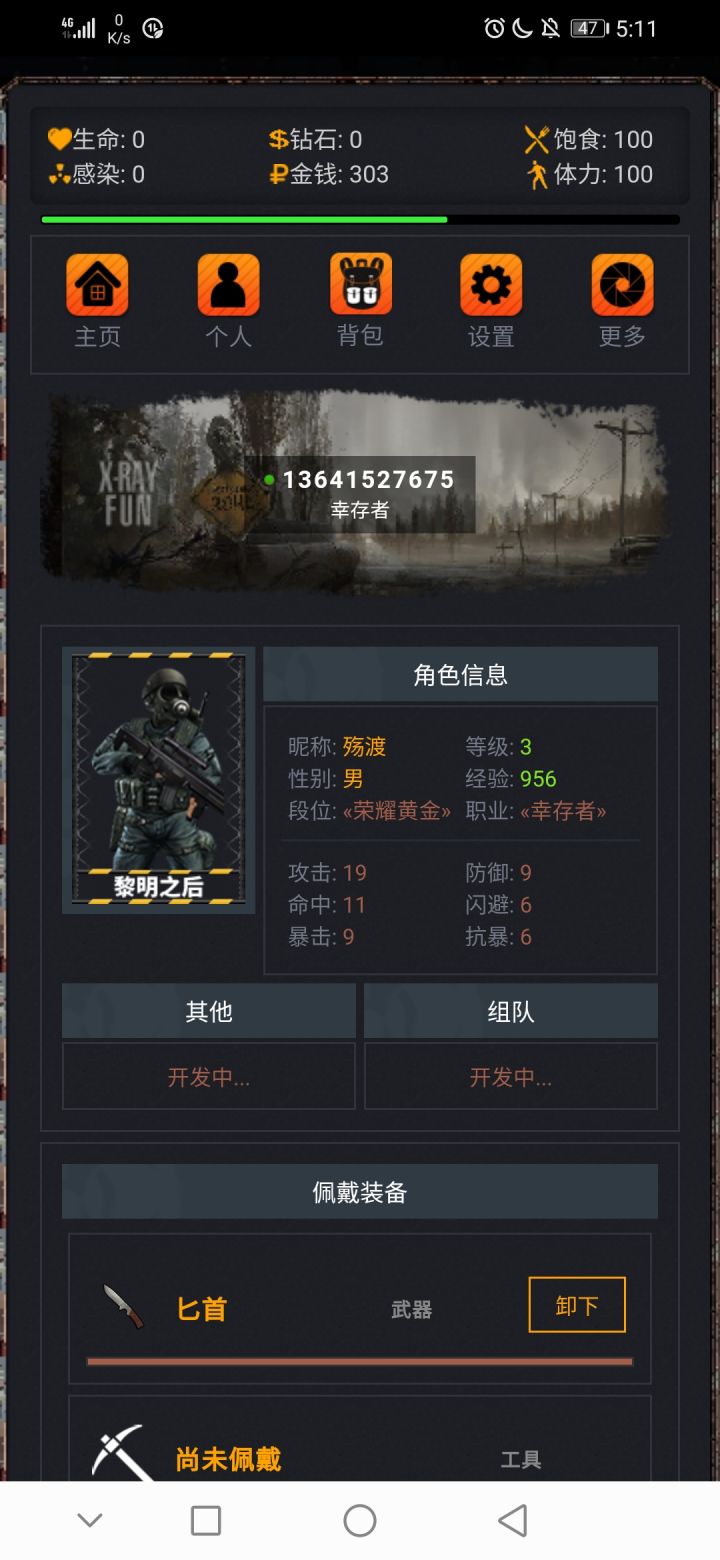Tap the green experience progress bar
The image size is (720, 1560).
[360, 220]
